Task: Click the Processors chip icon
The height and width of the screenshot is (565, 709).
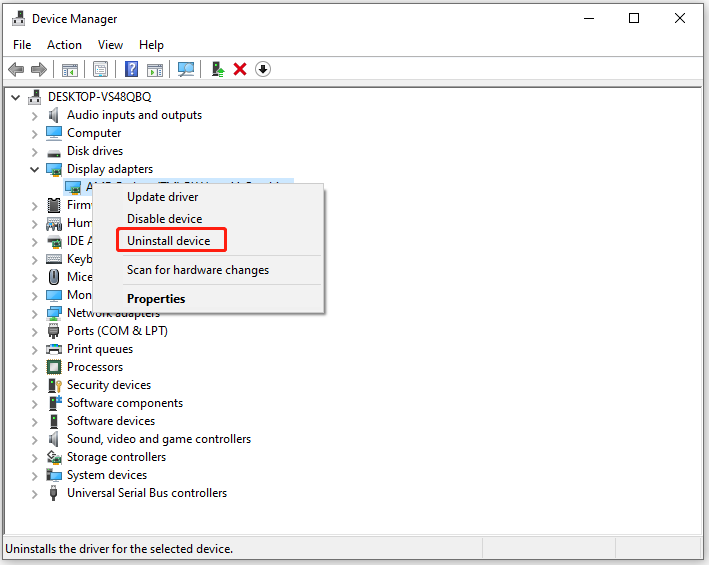Action: [54, 367]
